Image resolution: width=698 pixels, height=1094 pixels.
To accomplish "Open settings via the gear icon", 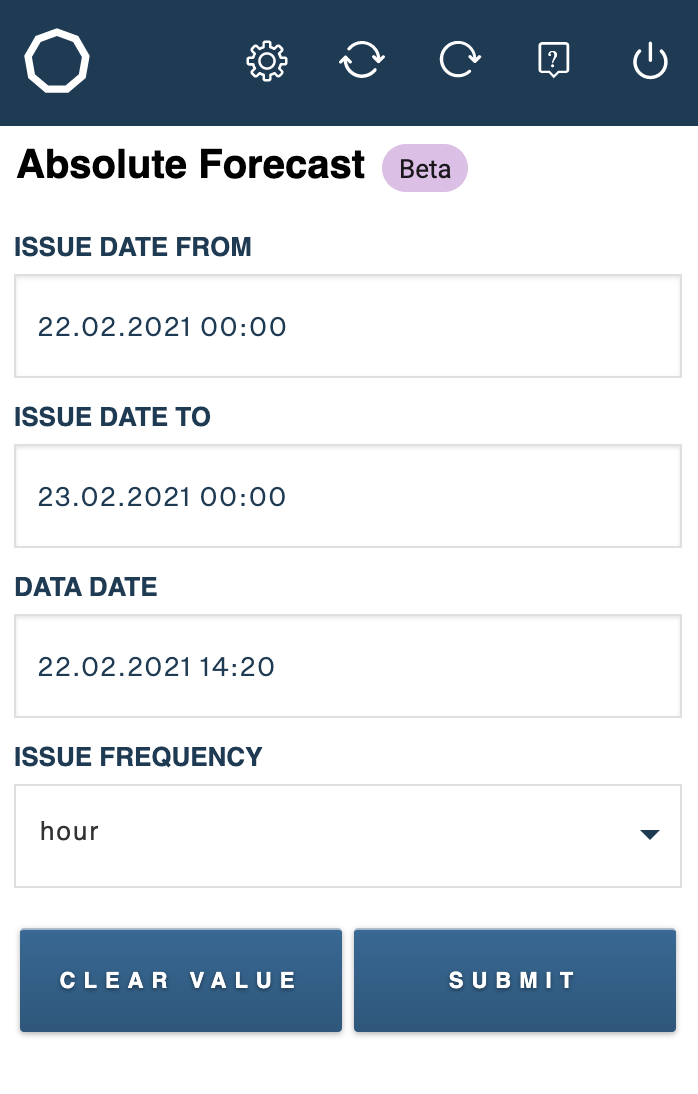I will tap(267, 61).
